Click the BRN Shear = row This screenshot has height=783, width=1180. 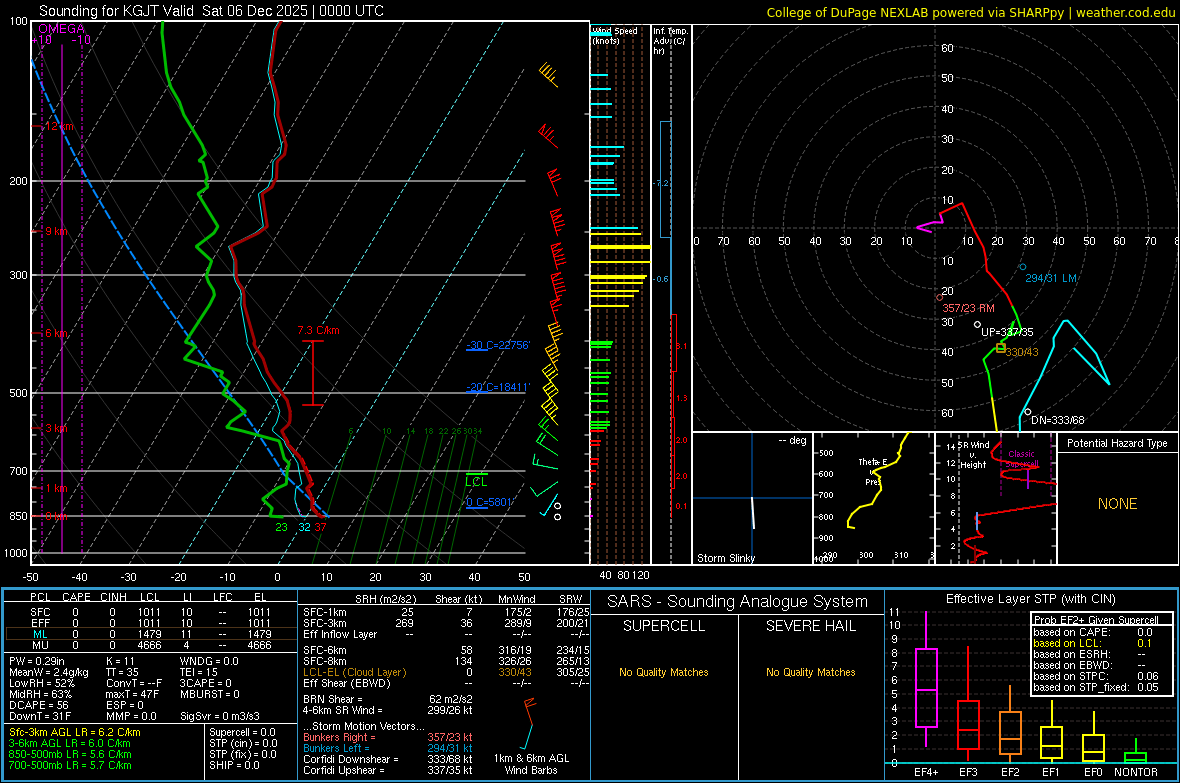coord(388,699)
